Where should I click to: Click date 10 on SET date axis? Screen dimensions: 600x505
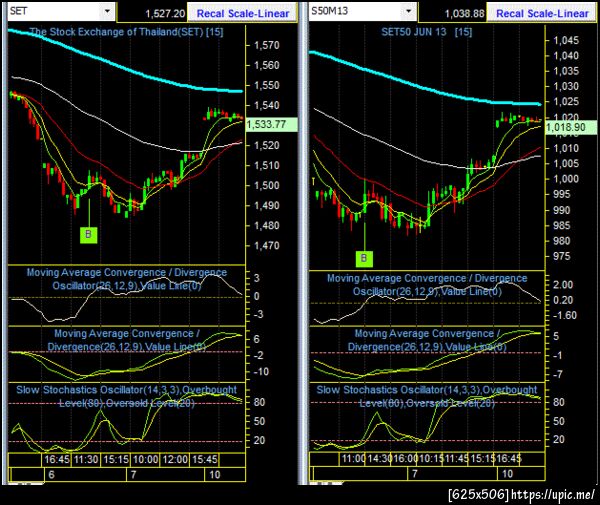(215, 475)
